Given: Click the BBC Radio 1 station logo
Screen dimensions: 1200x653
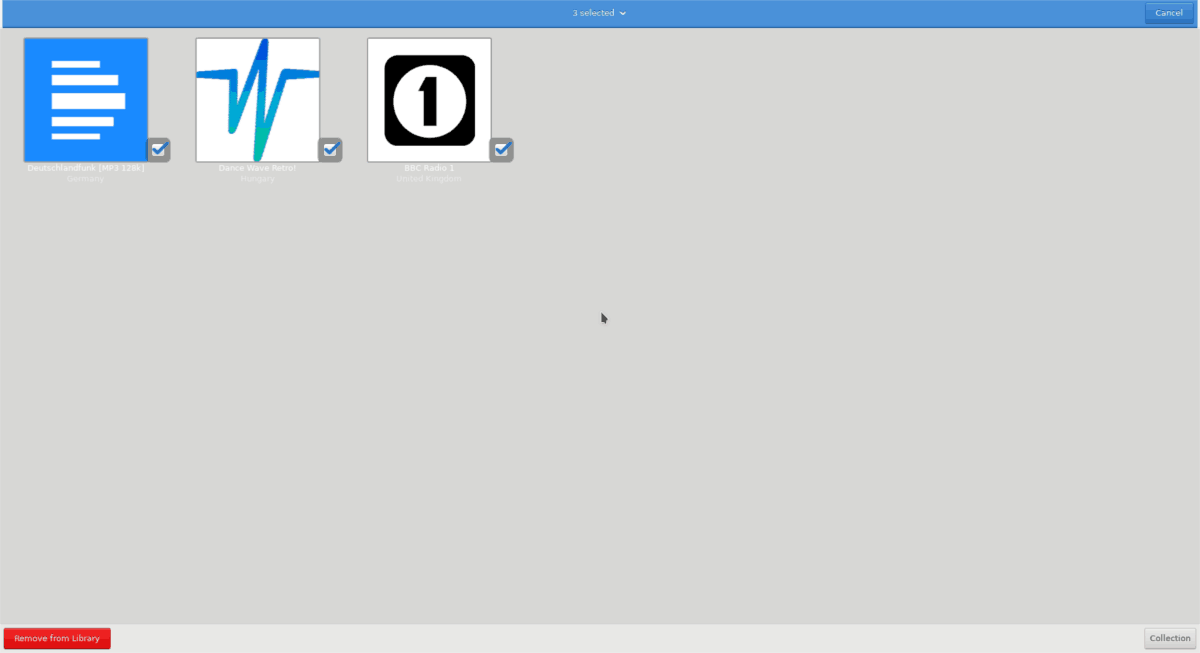Looking at the screenshot, I should click(429, 100).
